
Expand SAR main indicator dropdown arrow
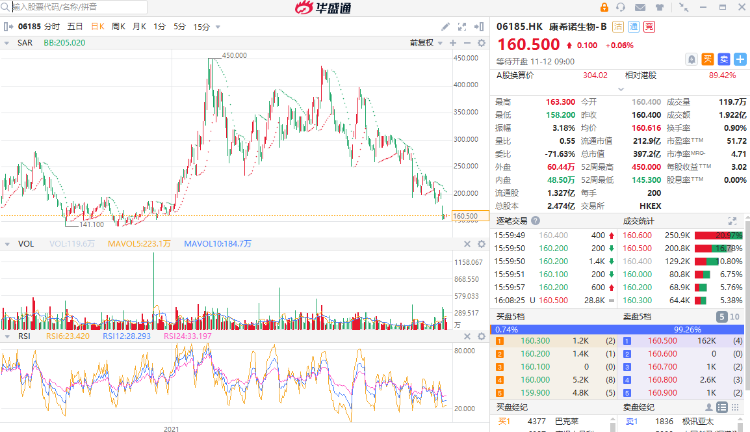(x=7, y=43)
